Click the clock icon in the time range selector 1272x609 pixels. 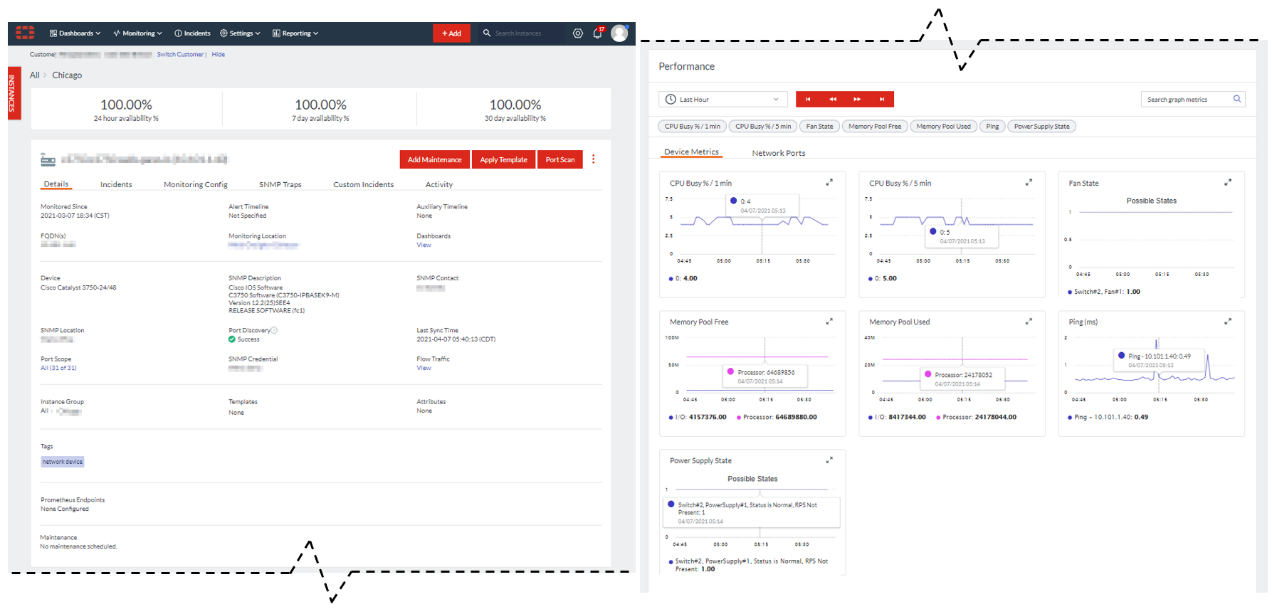[x=670, y=99]
